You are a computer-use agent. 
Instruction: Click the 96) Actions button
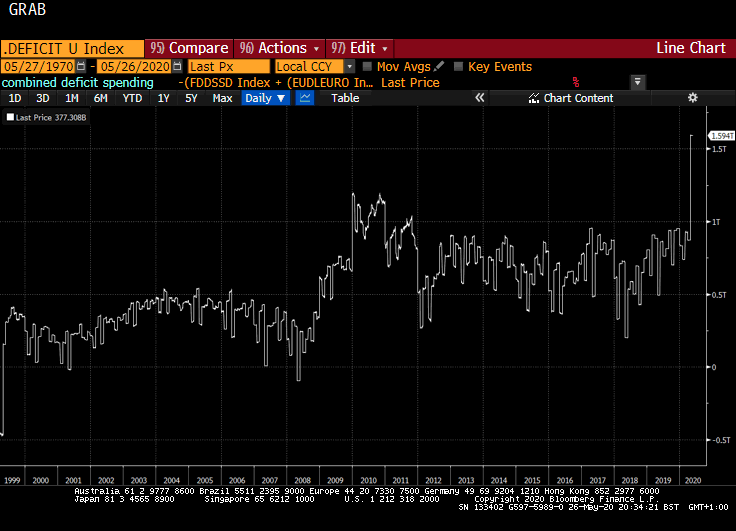[279, 48]
